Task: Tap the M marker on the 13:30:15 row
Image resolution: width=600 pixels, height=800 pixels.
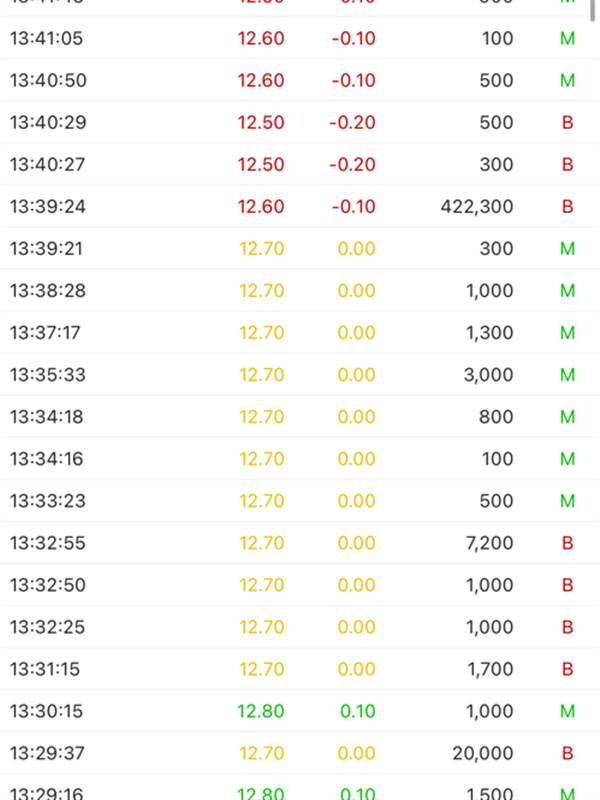Action: point(567,711)
